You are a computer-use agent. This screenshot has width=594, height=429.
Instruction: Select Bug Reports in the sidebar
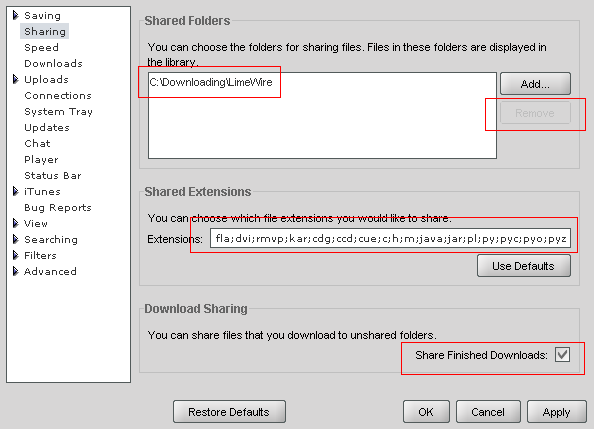tap(58, 208)
